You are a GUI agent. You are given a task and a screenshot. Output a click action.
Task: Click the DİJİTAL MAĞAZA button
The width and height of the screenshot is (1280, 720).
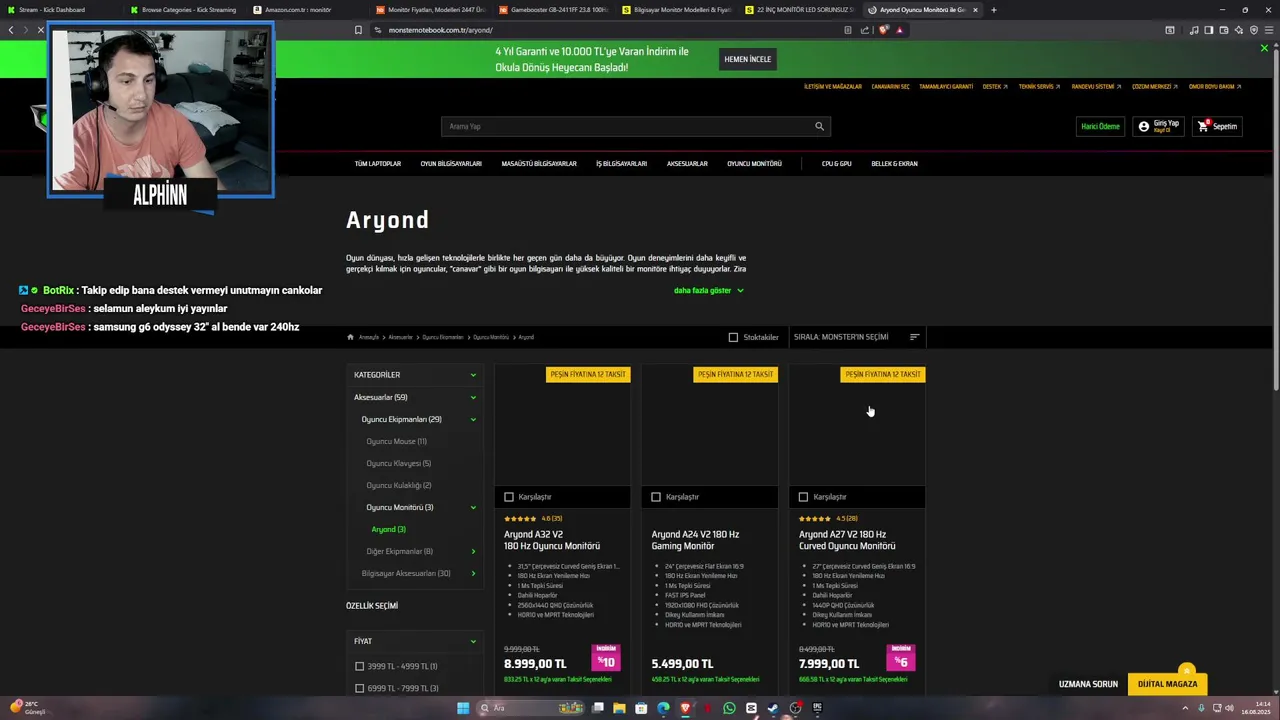click(x=1167, y=684)
